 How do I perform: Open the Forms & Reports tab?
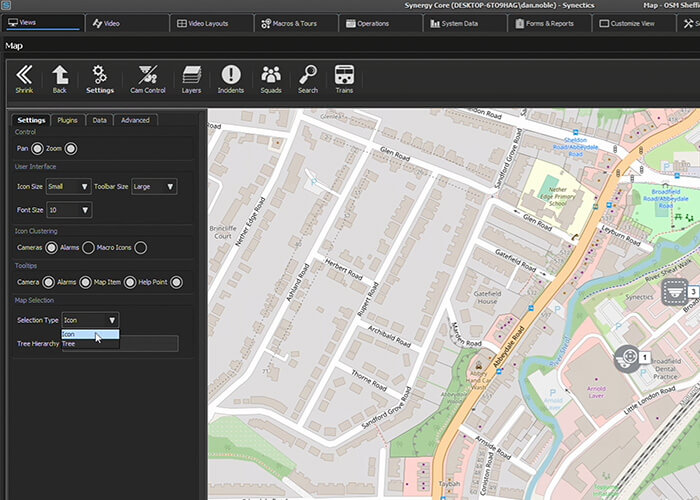click(550, 23)
